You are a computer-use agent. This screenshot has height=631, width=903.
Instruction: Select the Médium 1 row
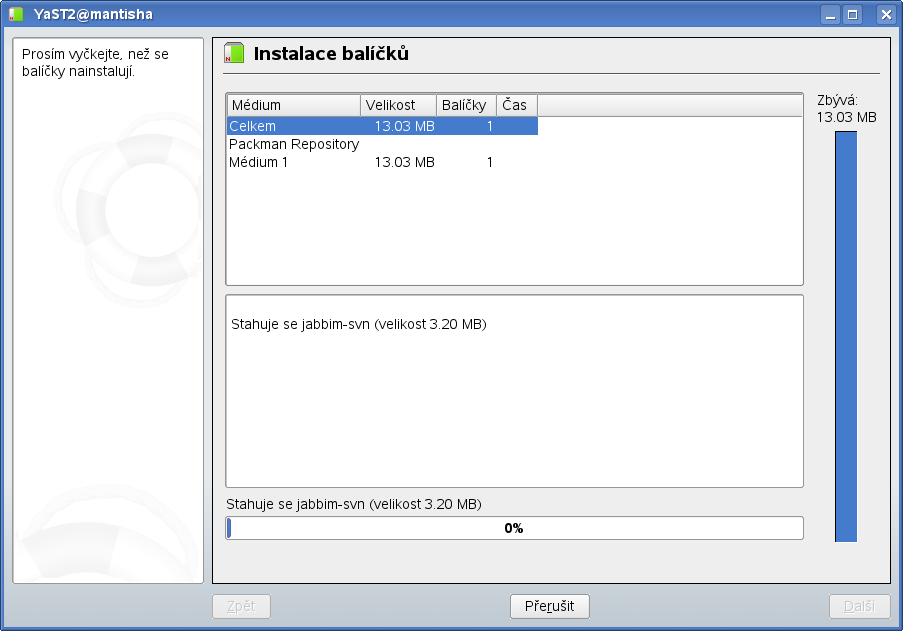click(x=382, y=162)
